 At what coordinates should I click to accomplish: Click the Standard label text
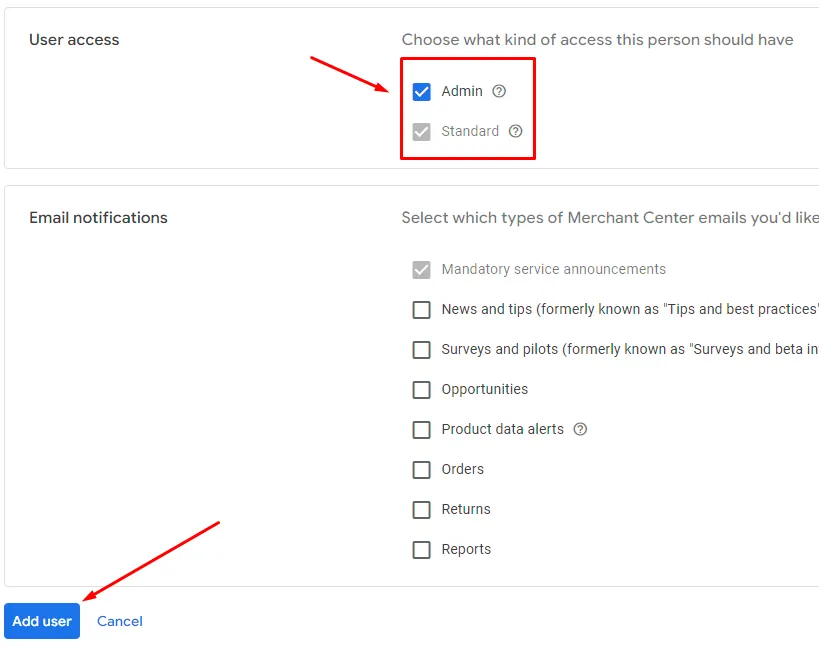pos(470,131)
